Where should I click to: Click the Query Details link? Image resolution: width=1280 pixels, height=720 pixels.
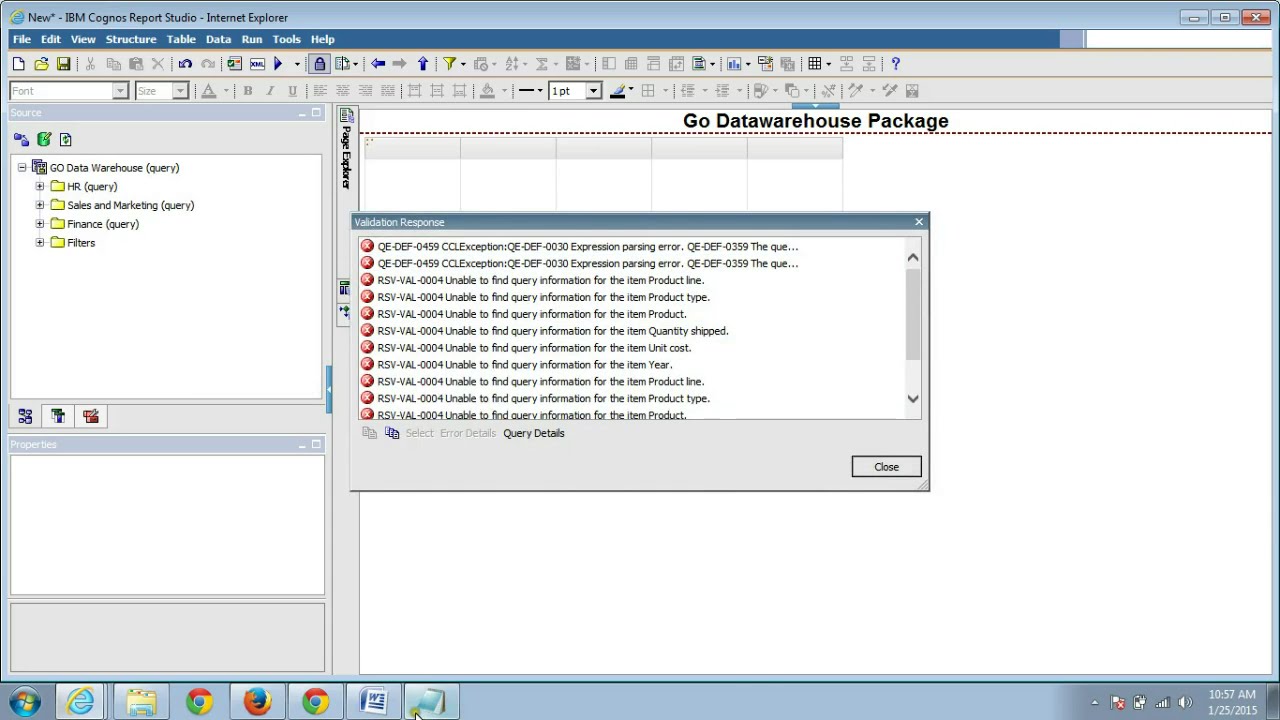tap(534, 433)
